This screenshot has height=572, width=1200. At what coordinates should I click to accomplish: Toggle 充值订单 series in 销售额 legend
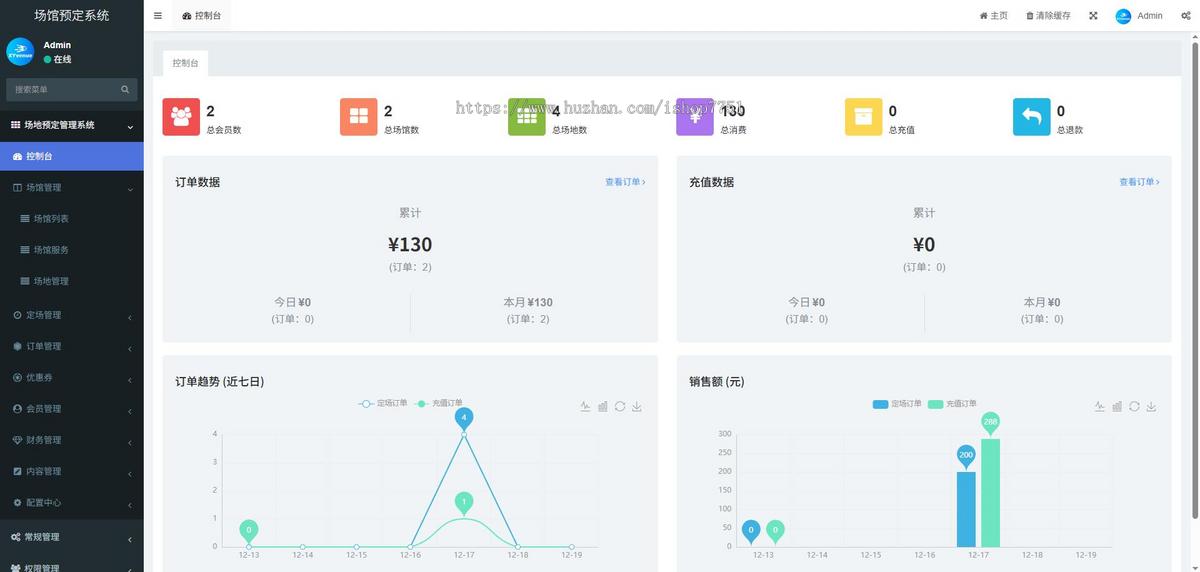pos(953,404)
